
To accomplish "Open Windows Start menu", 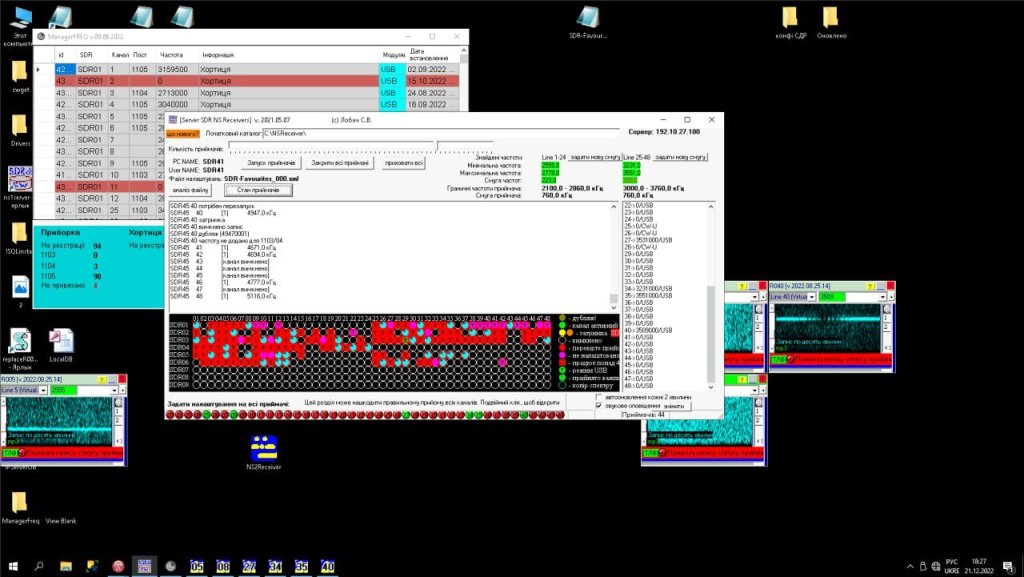I will click(x=13, y=566).
